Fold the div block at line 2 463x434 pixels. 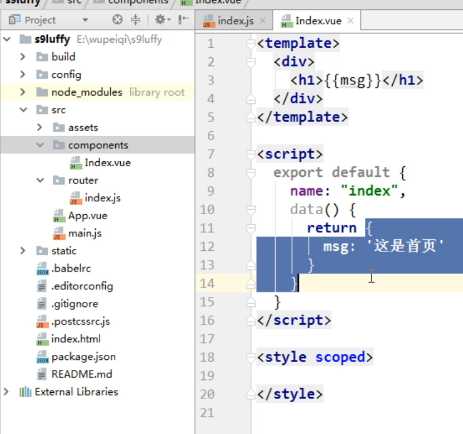click(x=251, y=62)
